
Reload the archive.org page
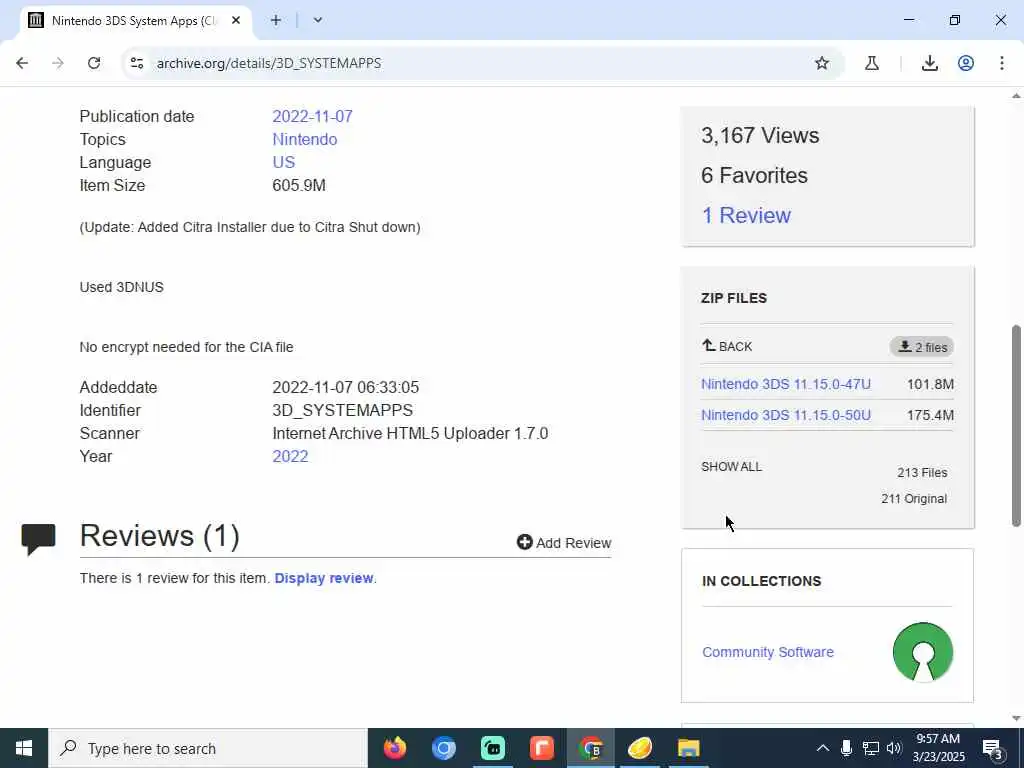[94, 63]
